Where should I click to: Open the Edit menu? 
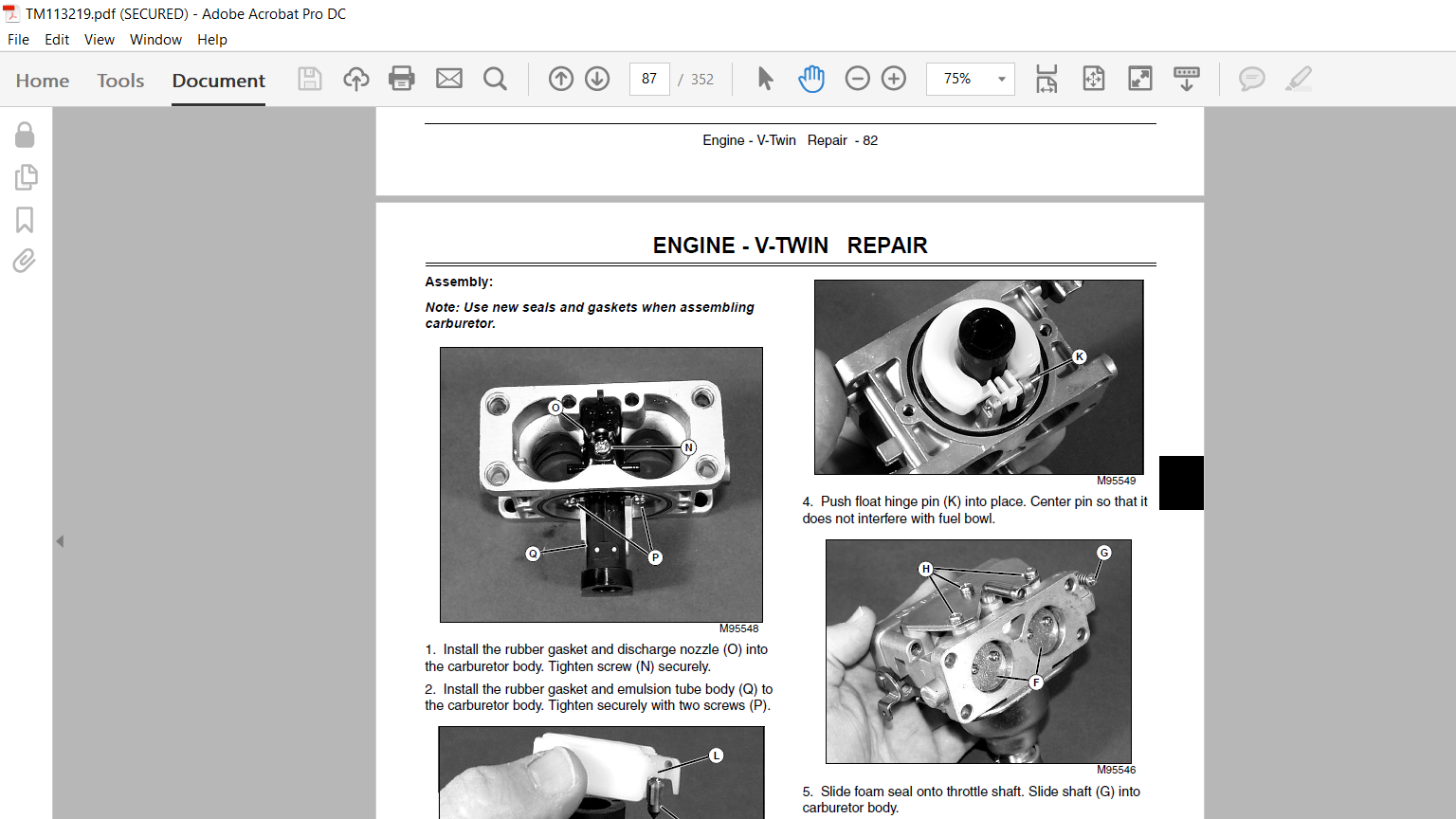(x=57, y=40)
